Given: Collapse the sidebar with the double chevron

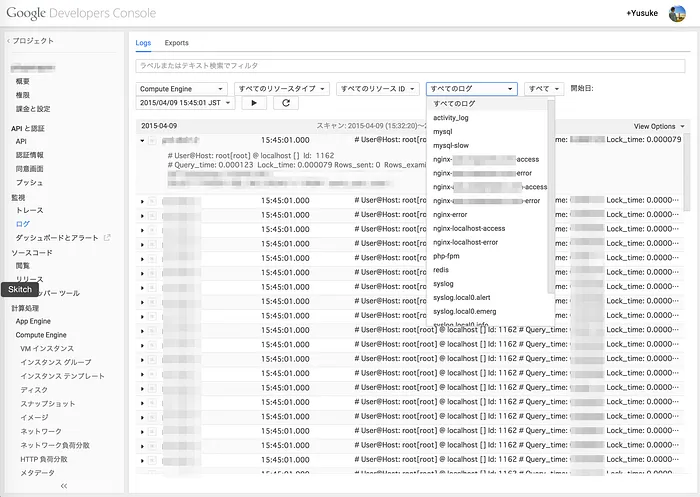Looking at the screenshot, I should 64,486.
